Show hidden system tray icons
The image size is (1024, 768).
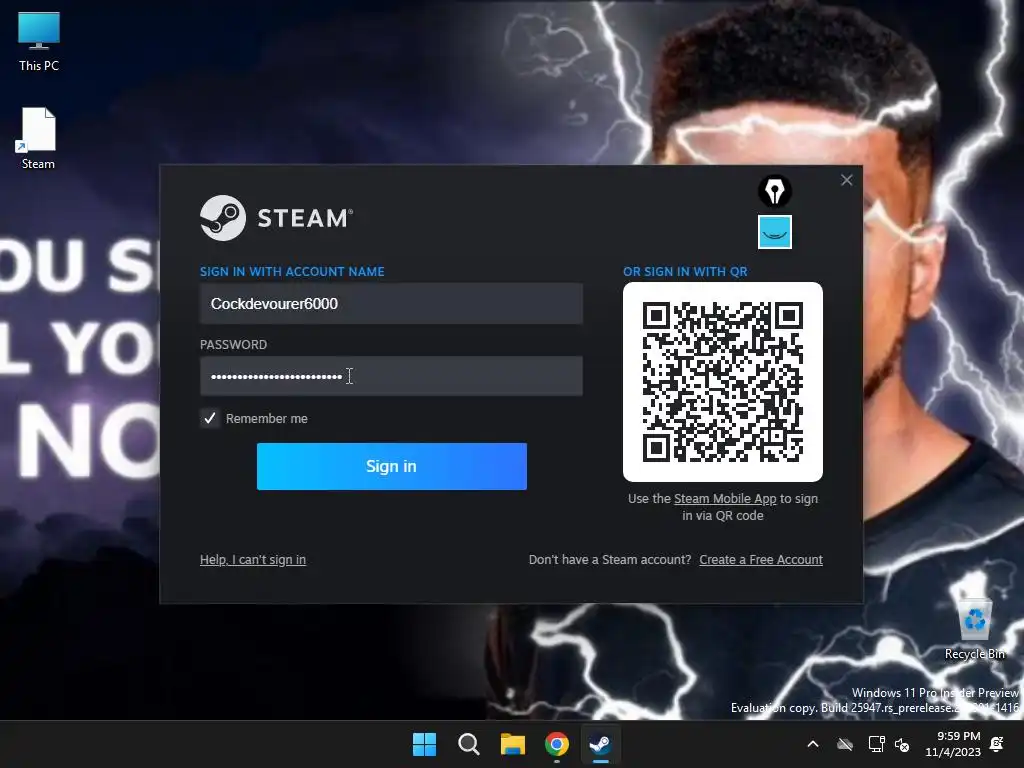click(813, 744)
